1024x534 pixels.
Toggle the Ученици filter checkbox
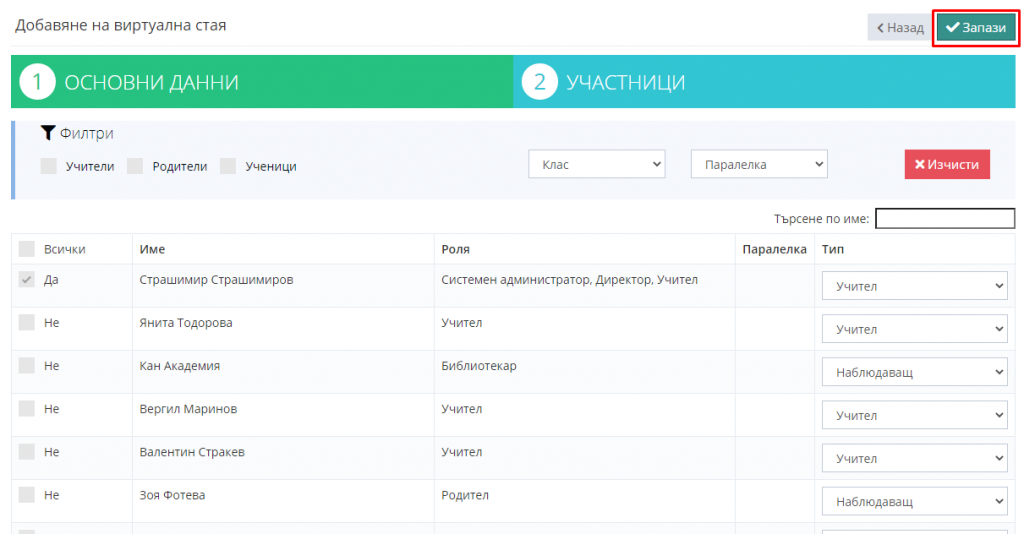228,166
